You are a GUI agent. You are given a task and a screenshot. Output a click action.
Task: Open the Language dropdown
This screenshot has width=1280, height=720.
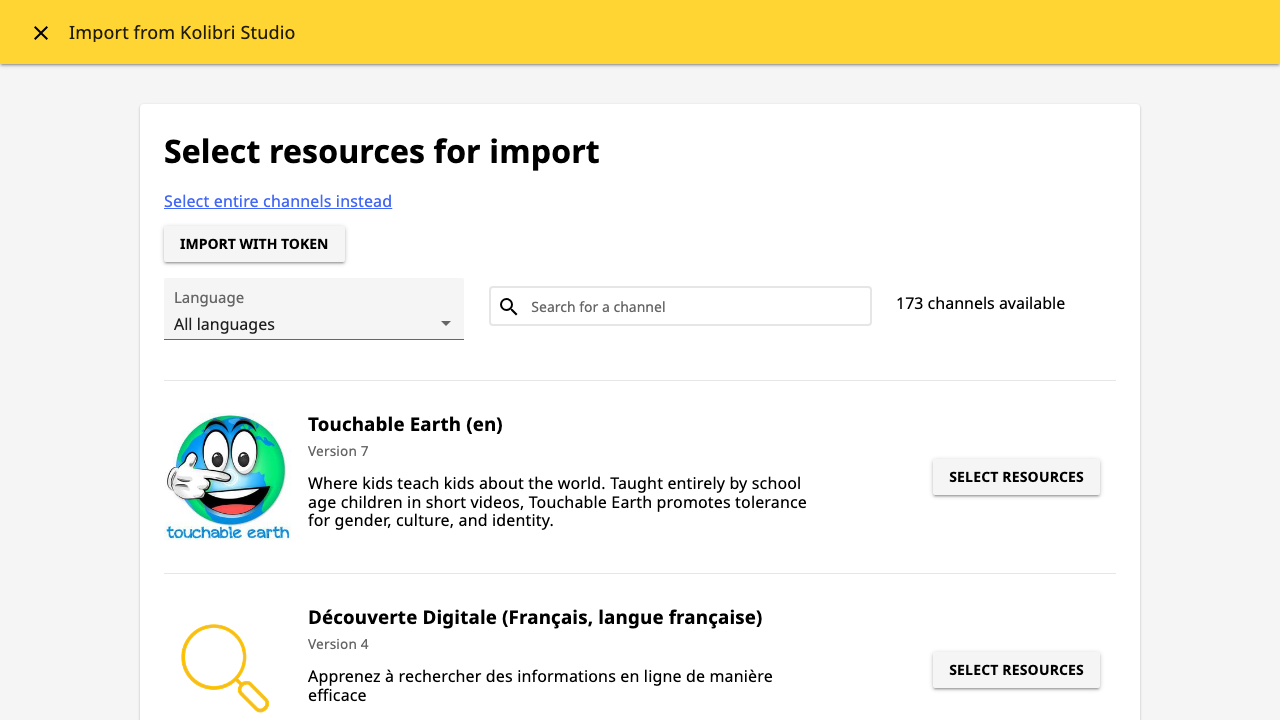pyautogui.click(x=314, y=309)
